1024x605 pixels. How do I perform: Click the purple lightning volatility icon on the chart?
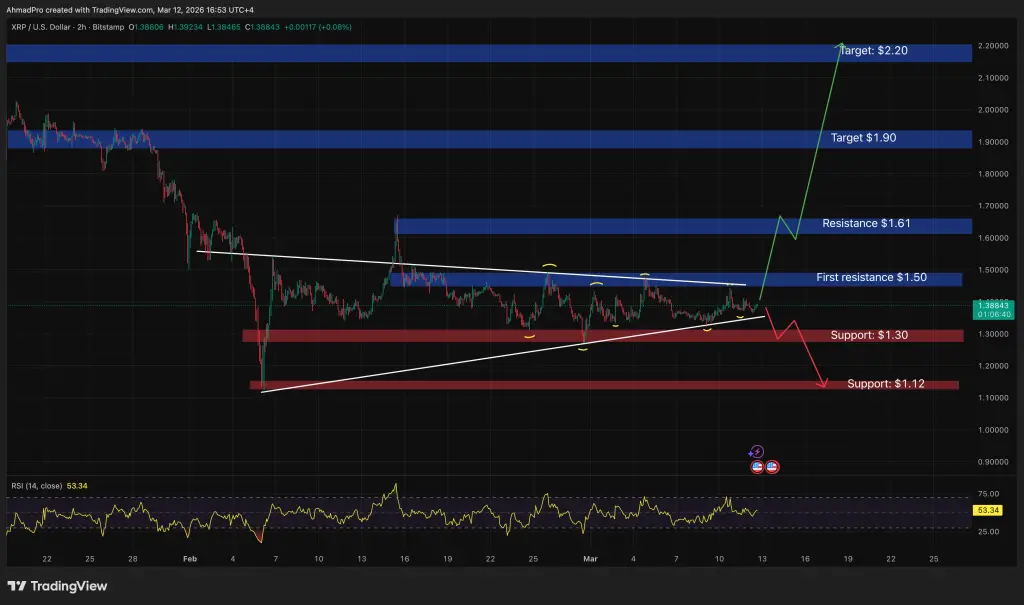pos(757,451)
